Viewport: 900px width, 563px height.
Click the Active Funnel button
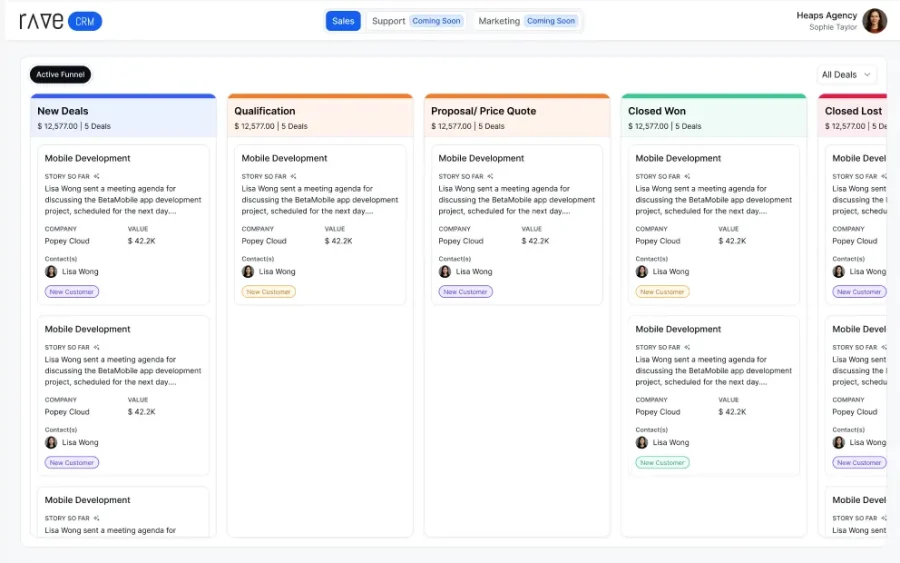pos(60,75)
